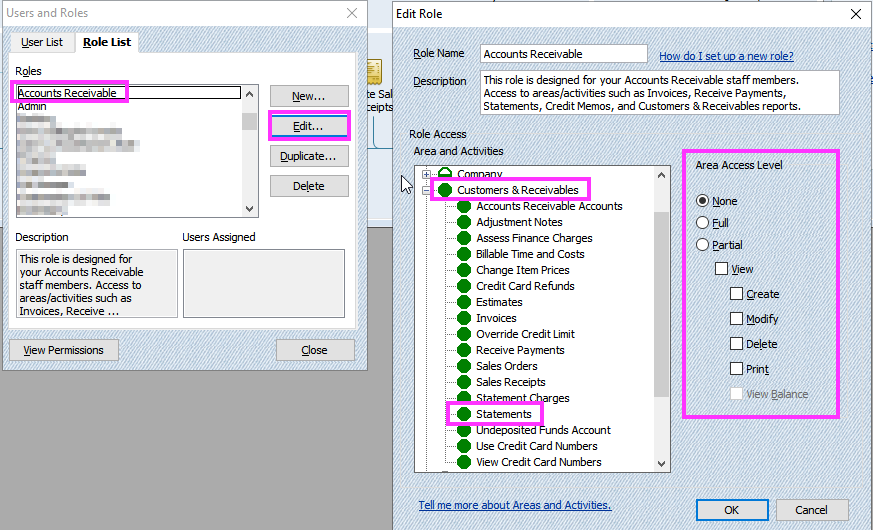Select Accounts Receivable in Roles list
The width and height of the screenshot is (873, 530).
(129, 92)
